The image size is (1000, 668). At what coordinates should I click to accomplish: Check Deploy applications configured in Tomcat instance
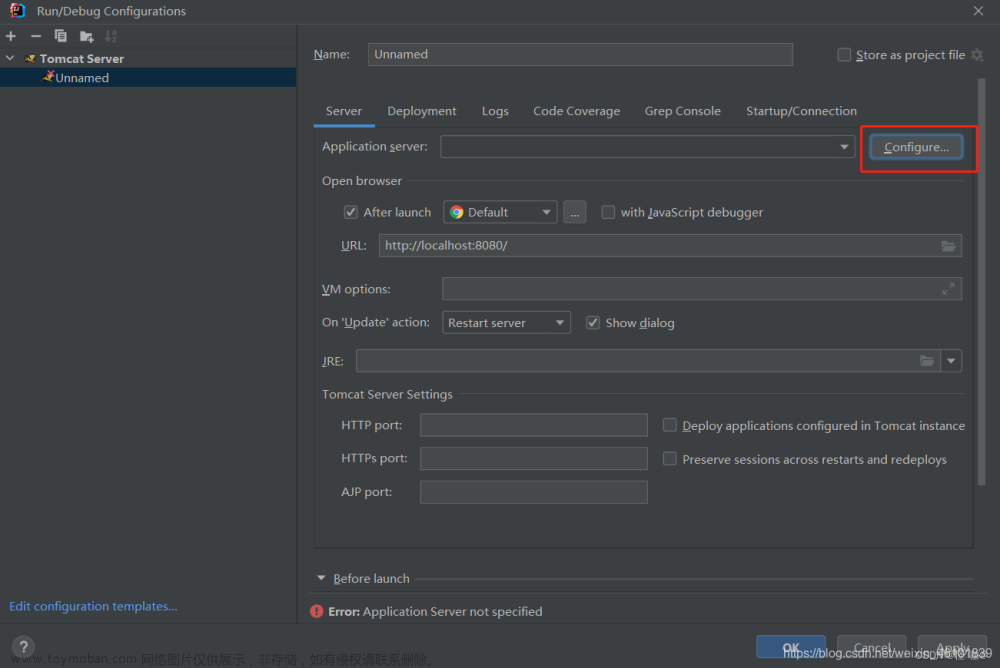pyautogui.click(x=670, y=425)
